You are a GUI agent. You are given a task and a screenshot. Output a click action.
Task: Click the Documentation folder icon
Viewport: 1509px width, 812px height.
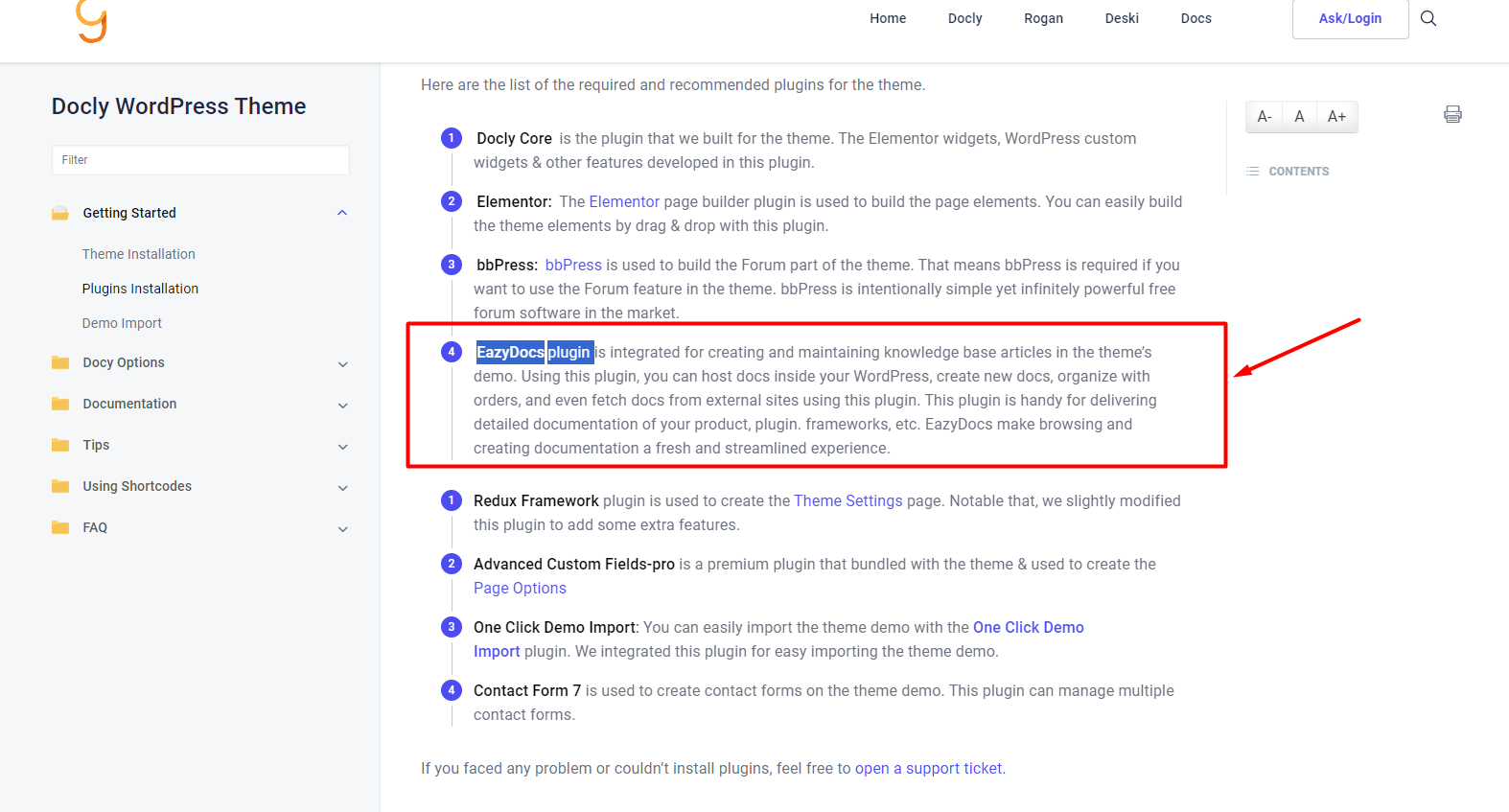[x=60, y=404]
